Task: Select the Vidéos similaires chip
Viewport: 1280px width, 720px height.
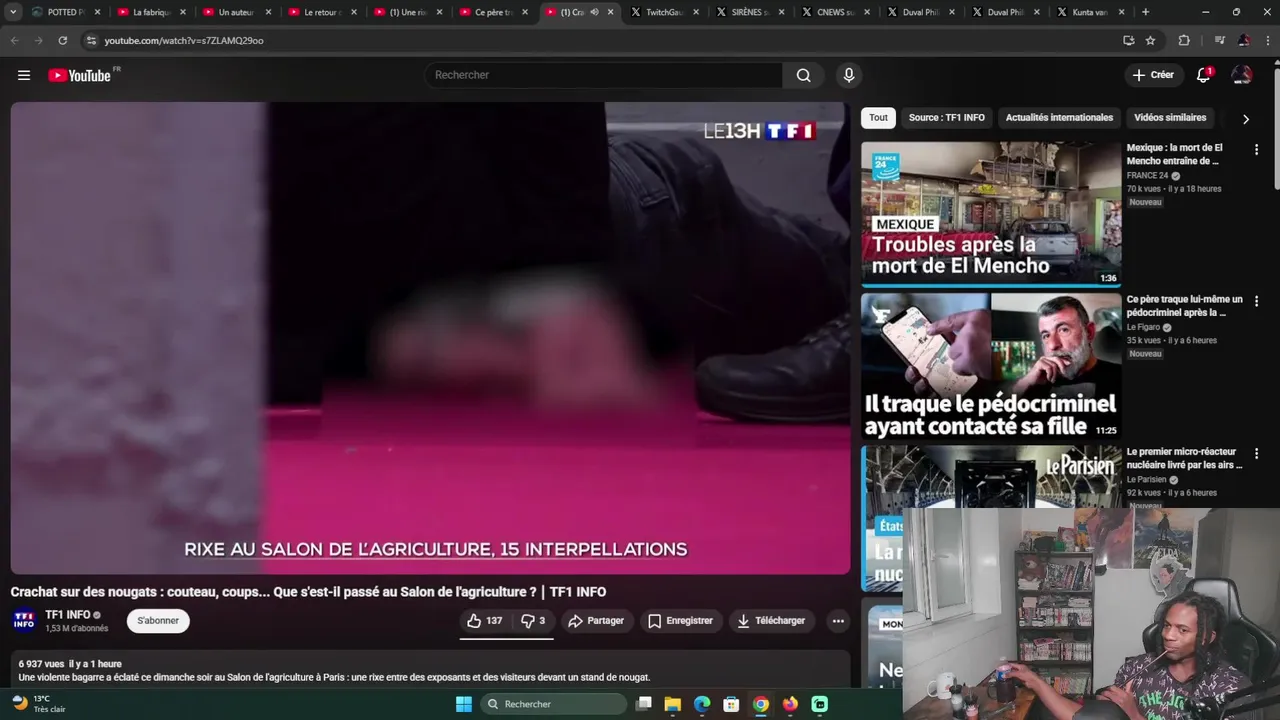Action: click(1170, 118)
